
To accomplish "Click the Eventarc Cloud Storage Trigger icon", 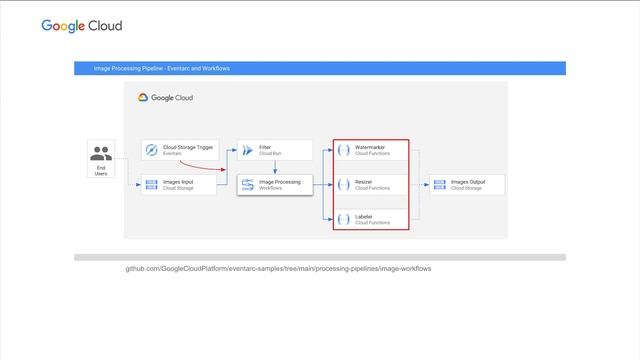I will pos(151,150).
